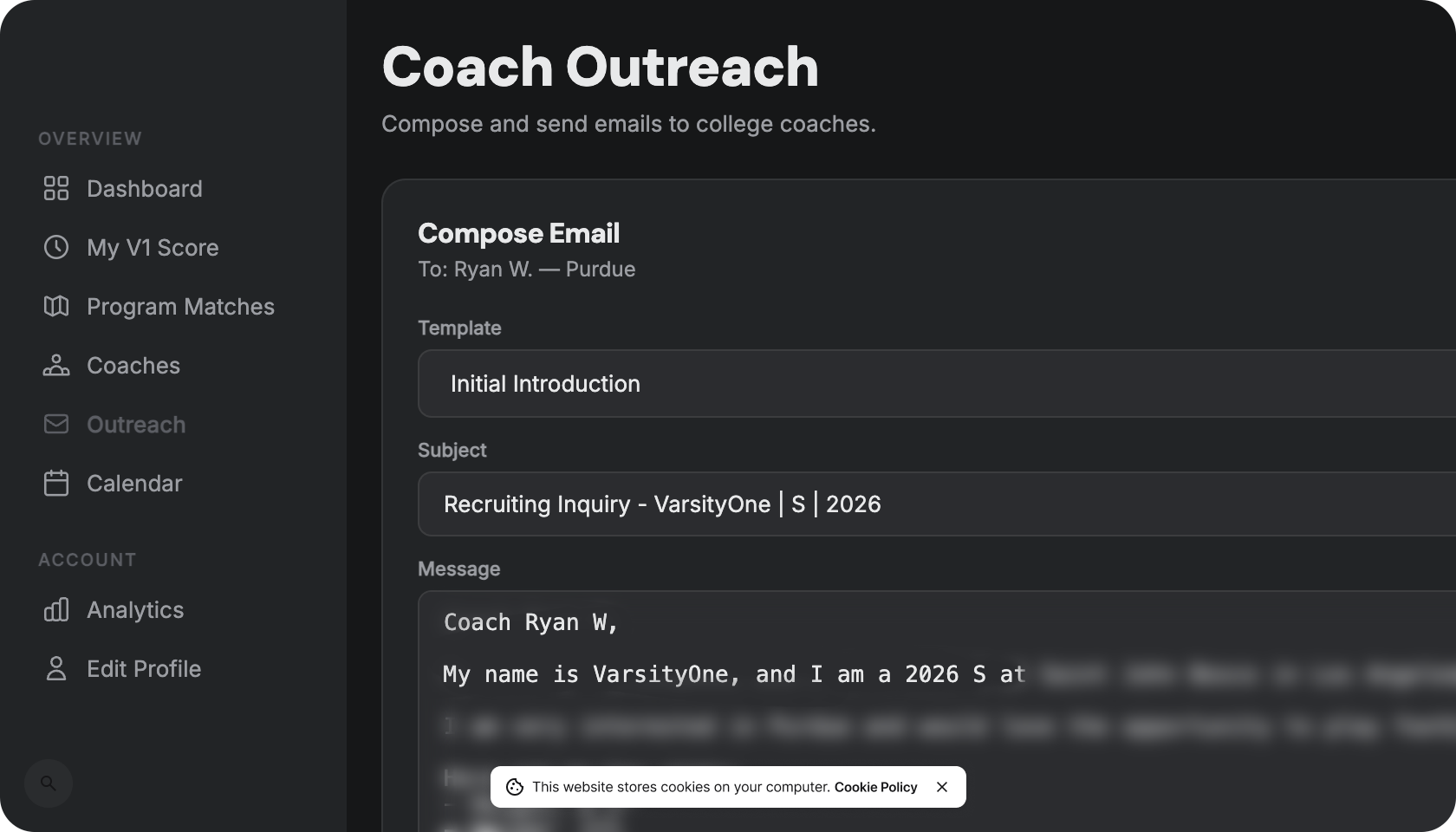The image size is (1456, 832).
Task: Click the book icon for Program Matches
Action: point(56,306)
